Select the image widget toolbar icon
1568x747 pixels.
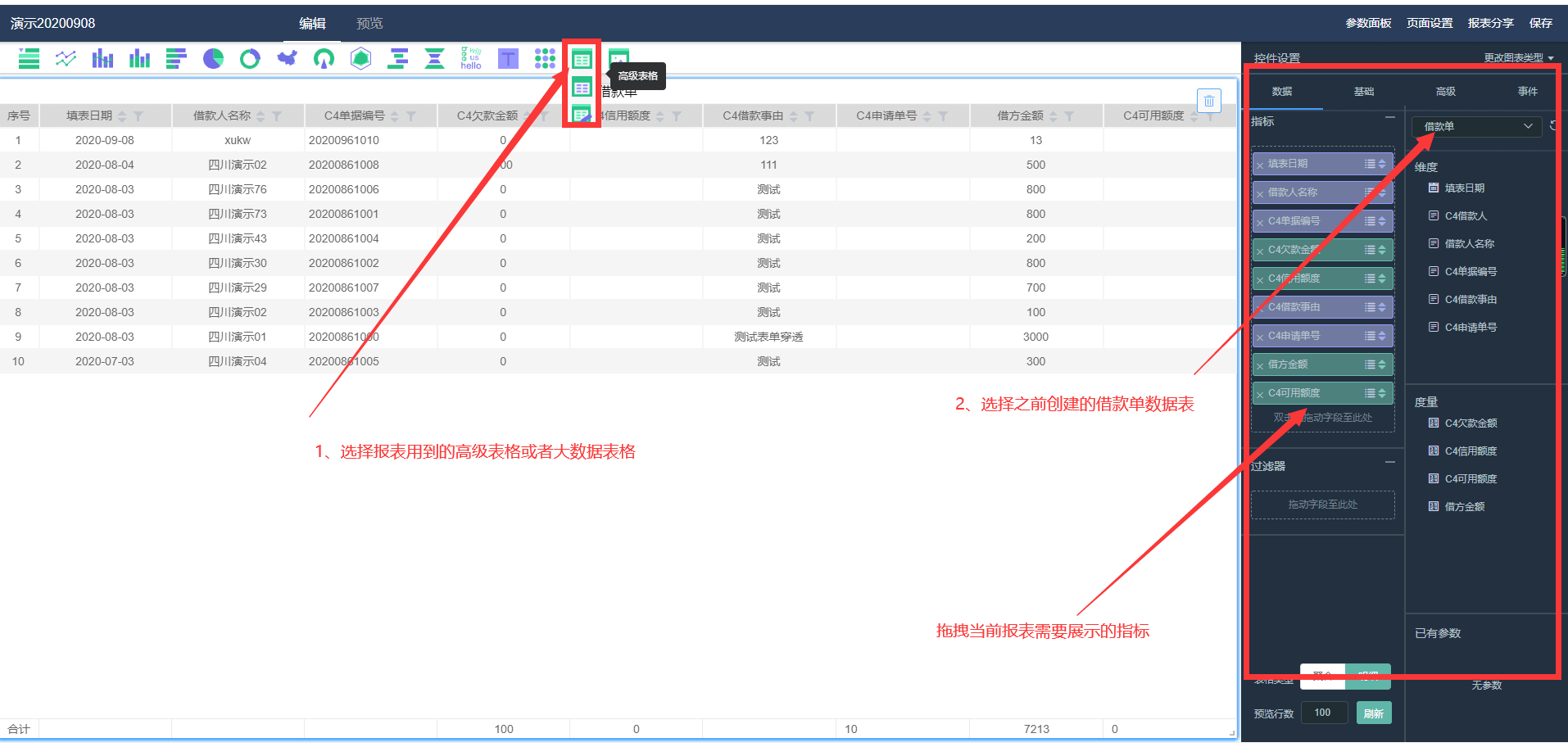[619, 58]
